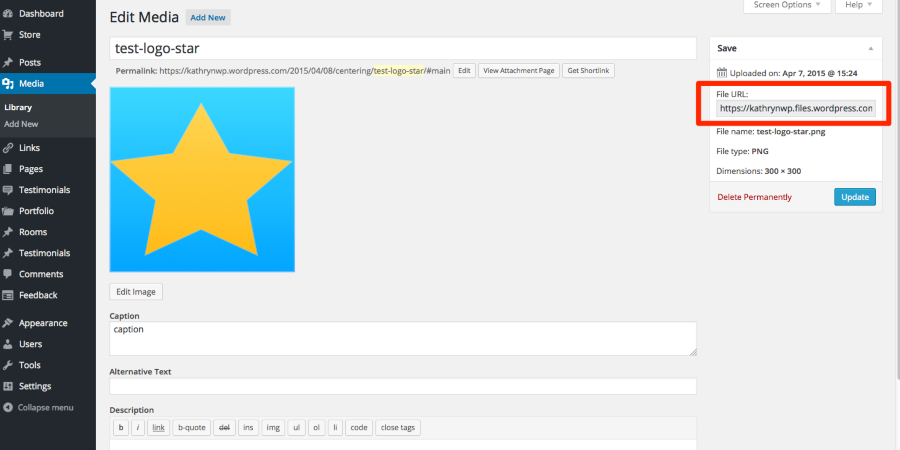The width and height of the screenshot is (900, 450).
Task: Click the file name test-logo-star.png
Action: click(x=791, y=131)
